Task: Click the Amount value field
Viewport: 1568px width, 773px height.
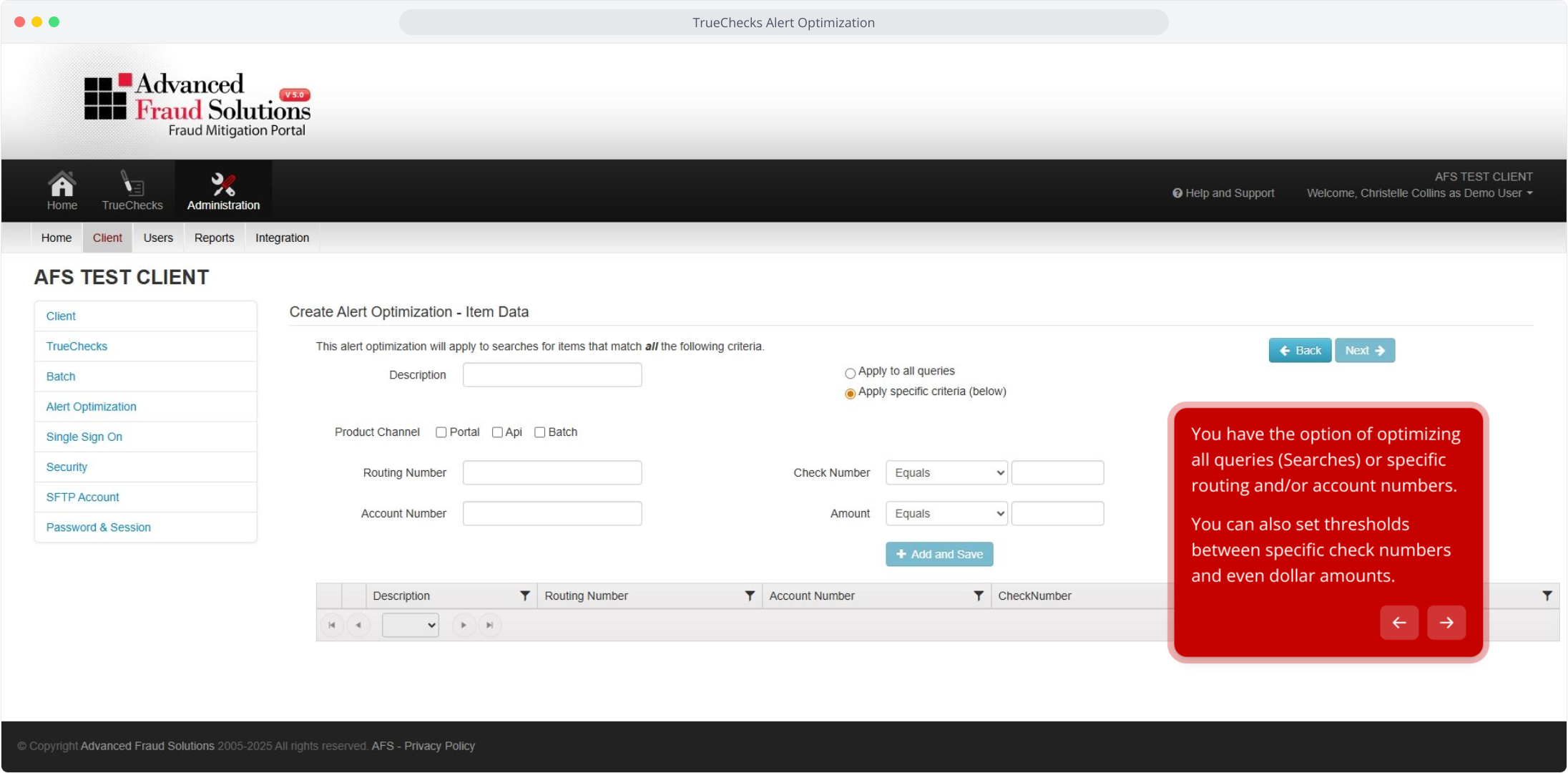Action: (x=1057, y=514)
